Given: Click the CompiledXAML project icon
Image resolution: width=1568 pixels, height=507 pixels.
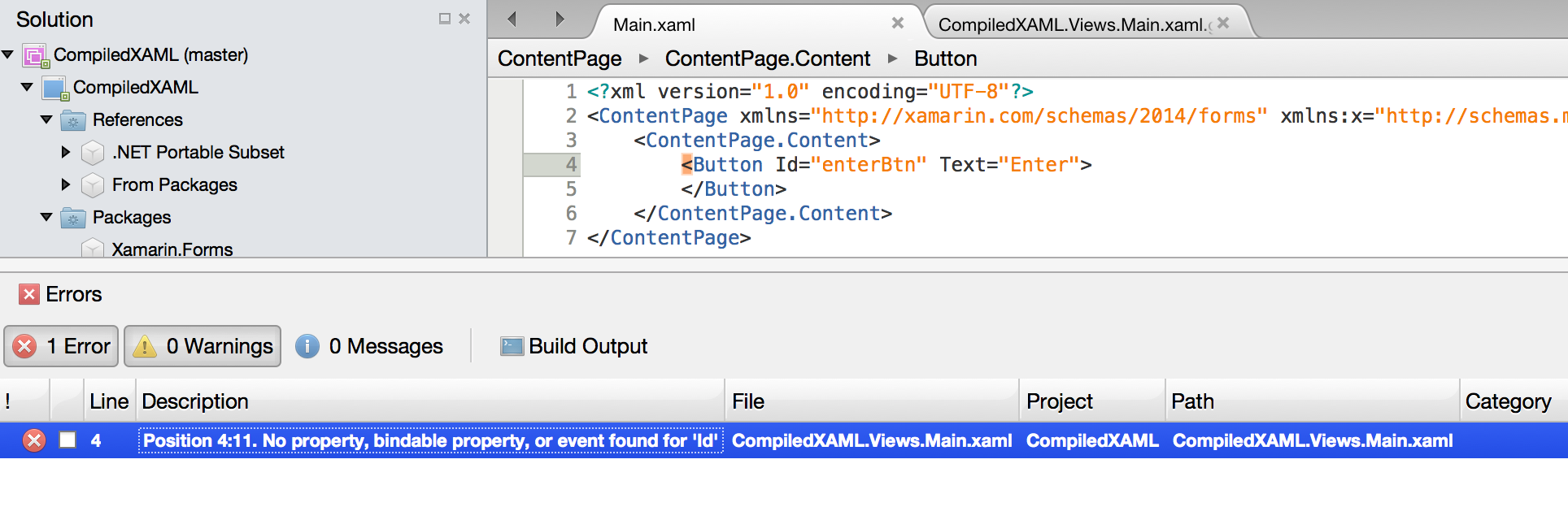Looking at the screenshot, I should pyautogui.click(x=54, y=88).
